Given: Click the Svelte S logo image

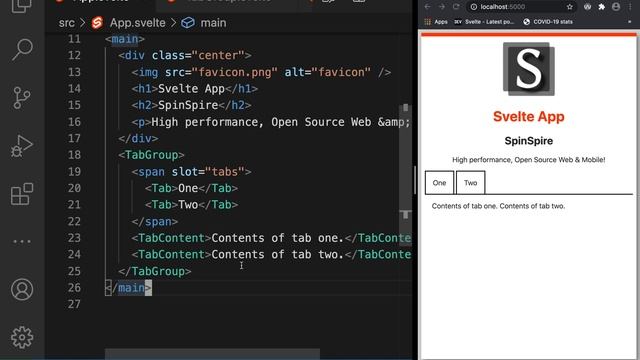Looking at the screenshot, I should point(529,69).
